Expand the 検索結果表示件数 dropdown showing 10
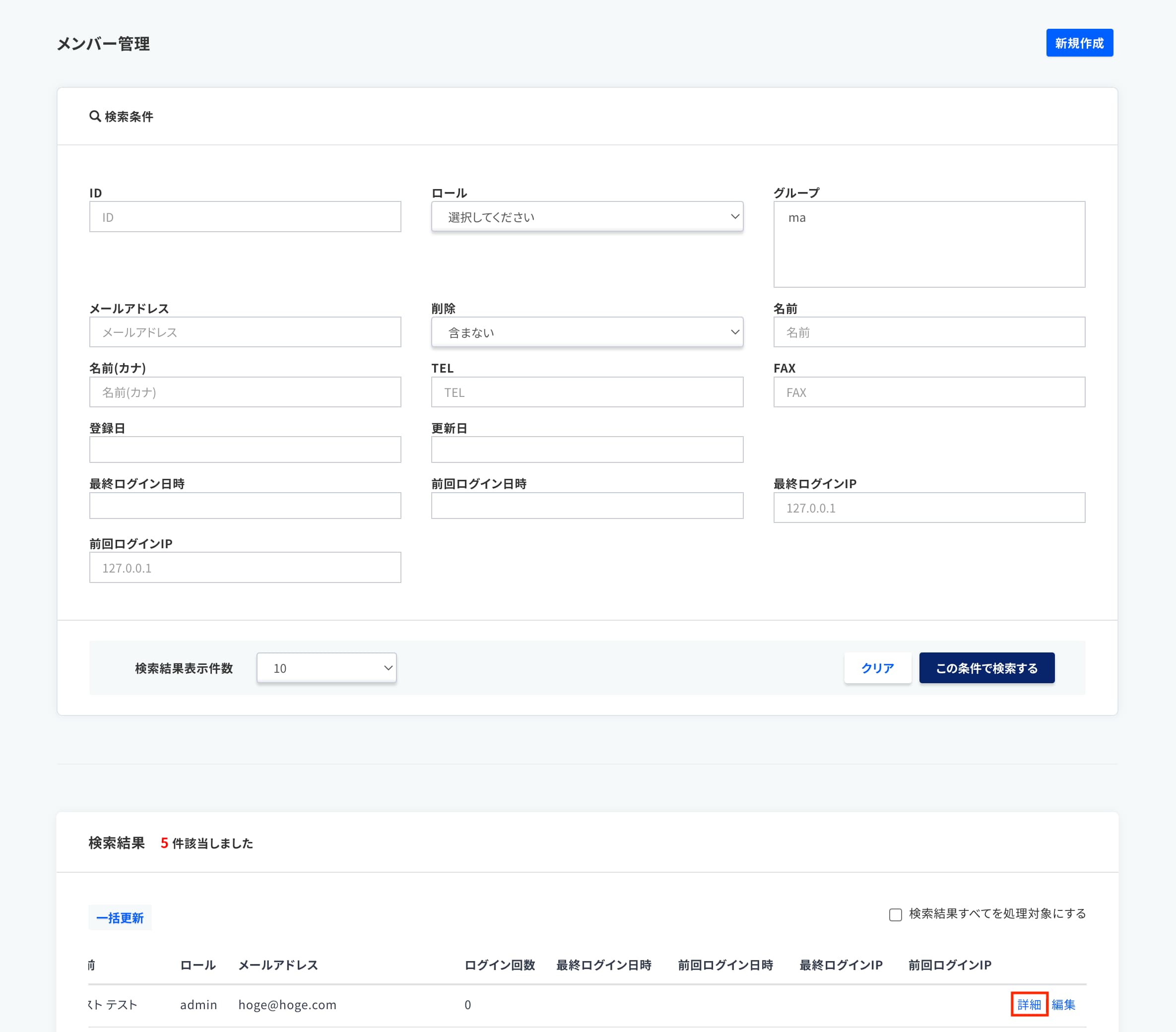 (x=326, y=668)
